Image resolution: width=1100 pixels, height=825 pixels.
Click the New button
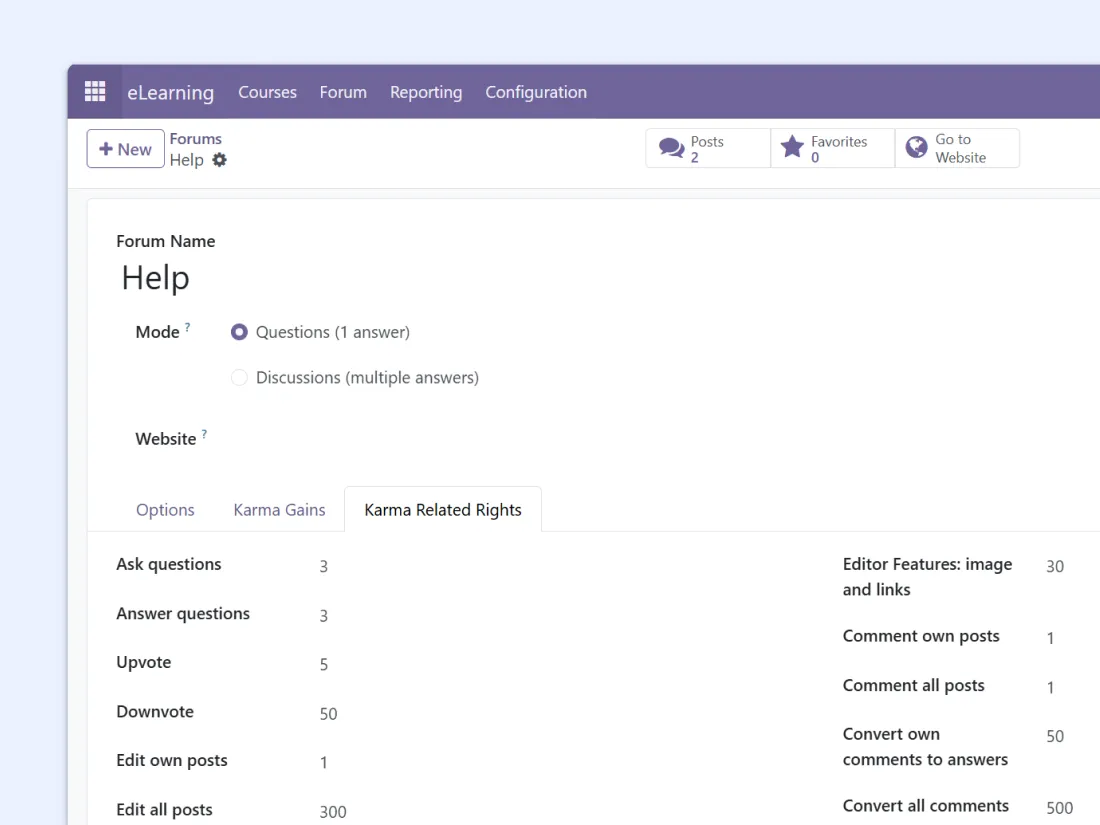(x=125, y=149)
